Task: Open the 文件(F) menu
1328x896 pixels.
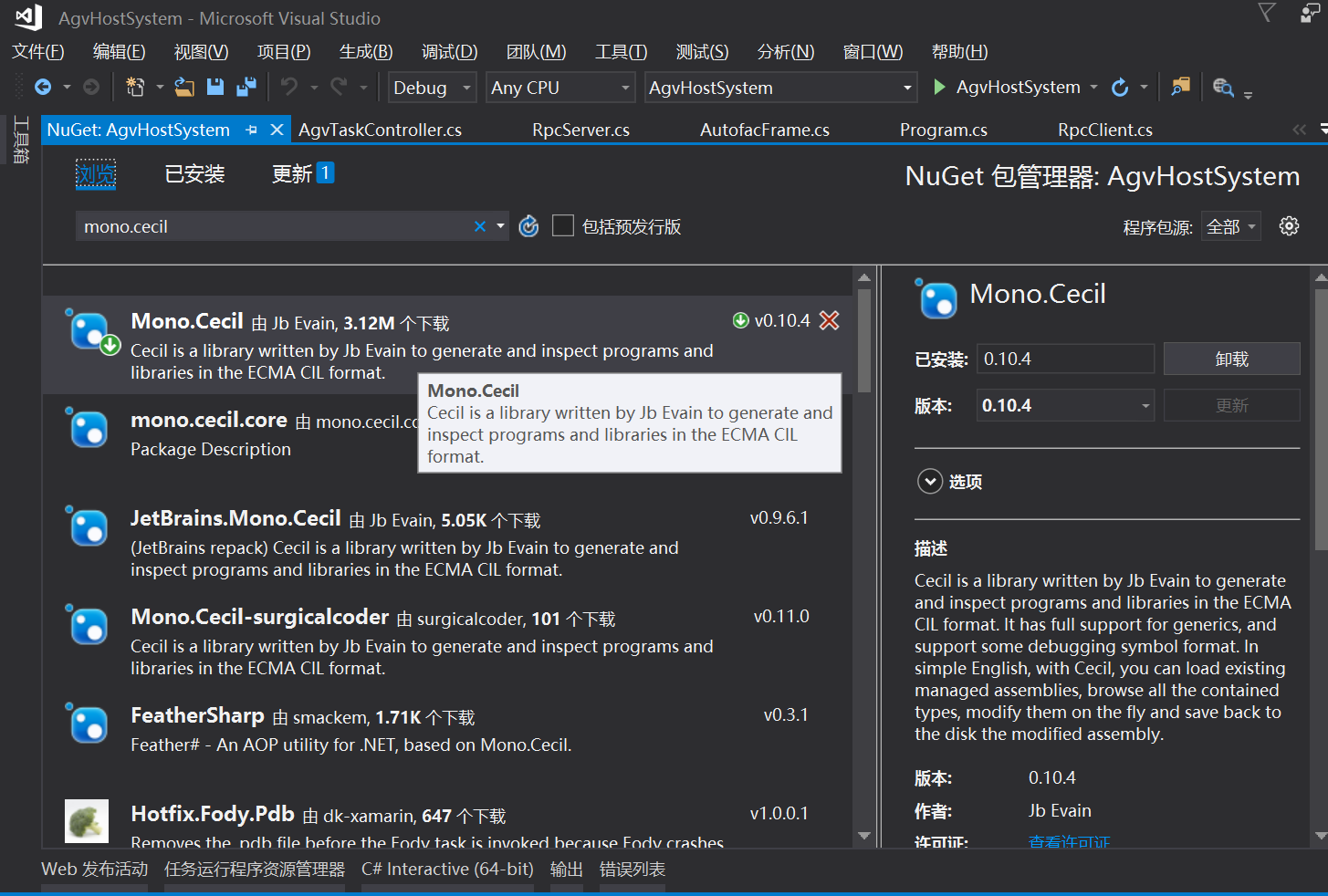Action: pos(37,52)
